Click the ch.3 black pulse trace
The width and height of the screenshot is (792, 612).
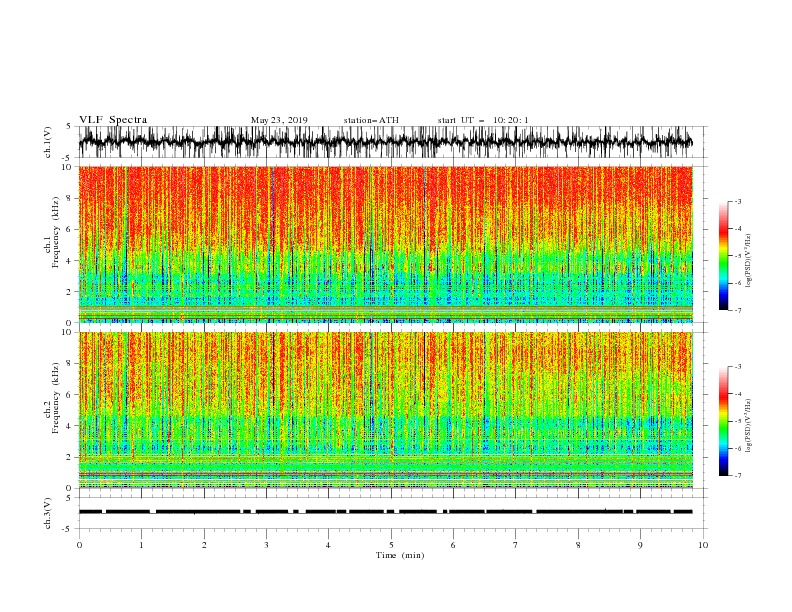(x=385, y=512)
